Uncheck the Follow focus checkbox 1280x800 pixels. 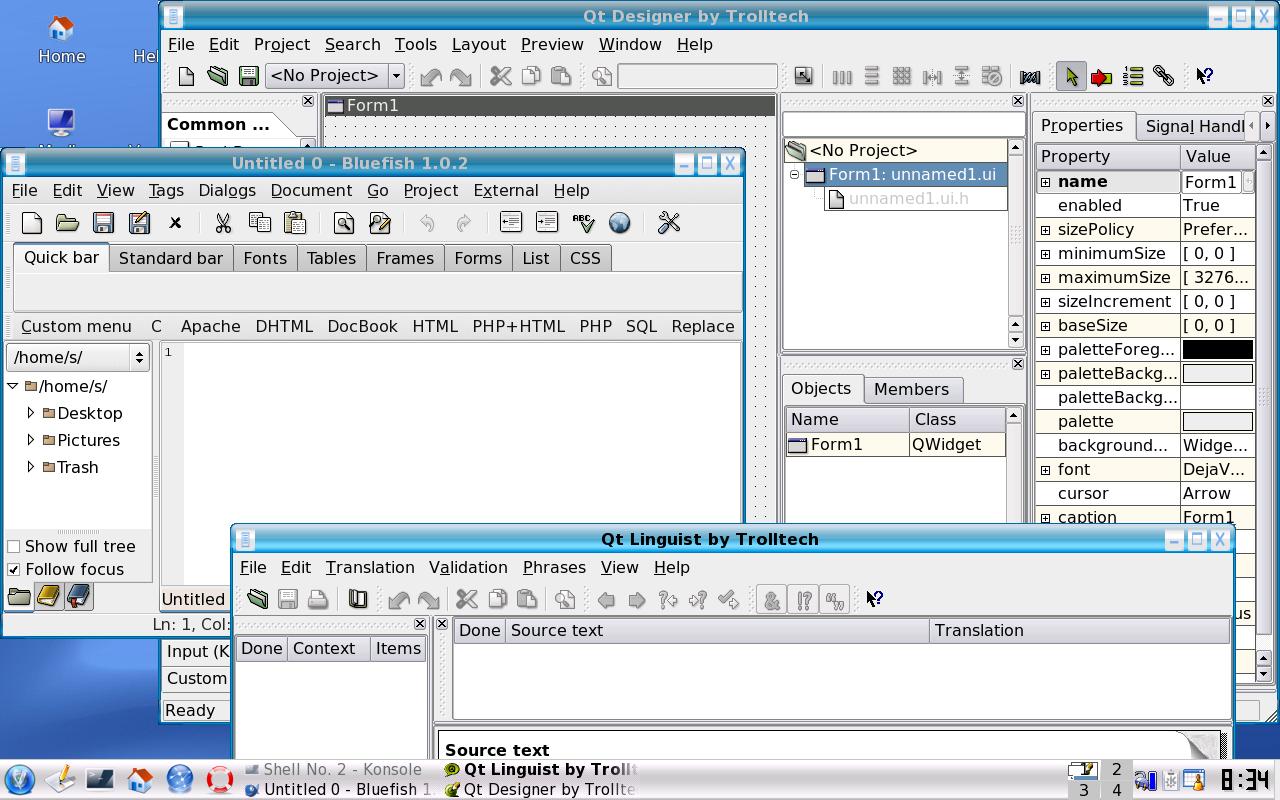coord(14,569)
